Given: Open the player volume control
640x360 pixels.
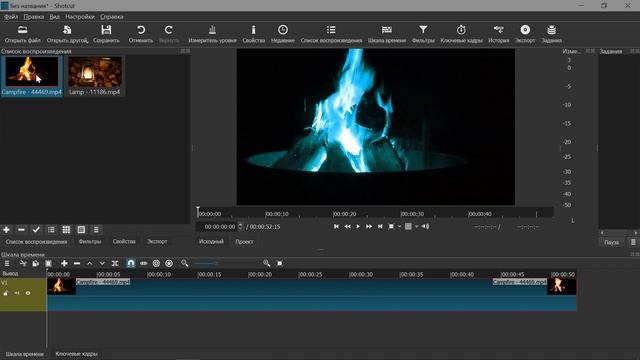Looking at the screenshot, I should click(425, 227).
